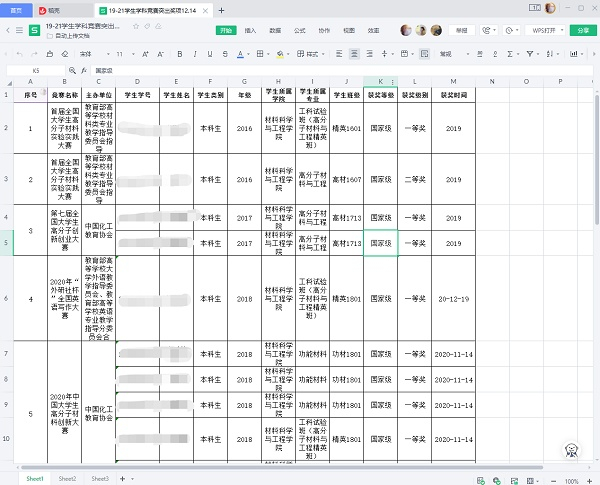Image resolution: width=600 pixels, height=485 pixels.
Task: Click the Sort icon
Action: 550,54
